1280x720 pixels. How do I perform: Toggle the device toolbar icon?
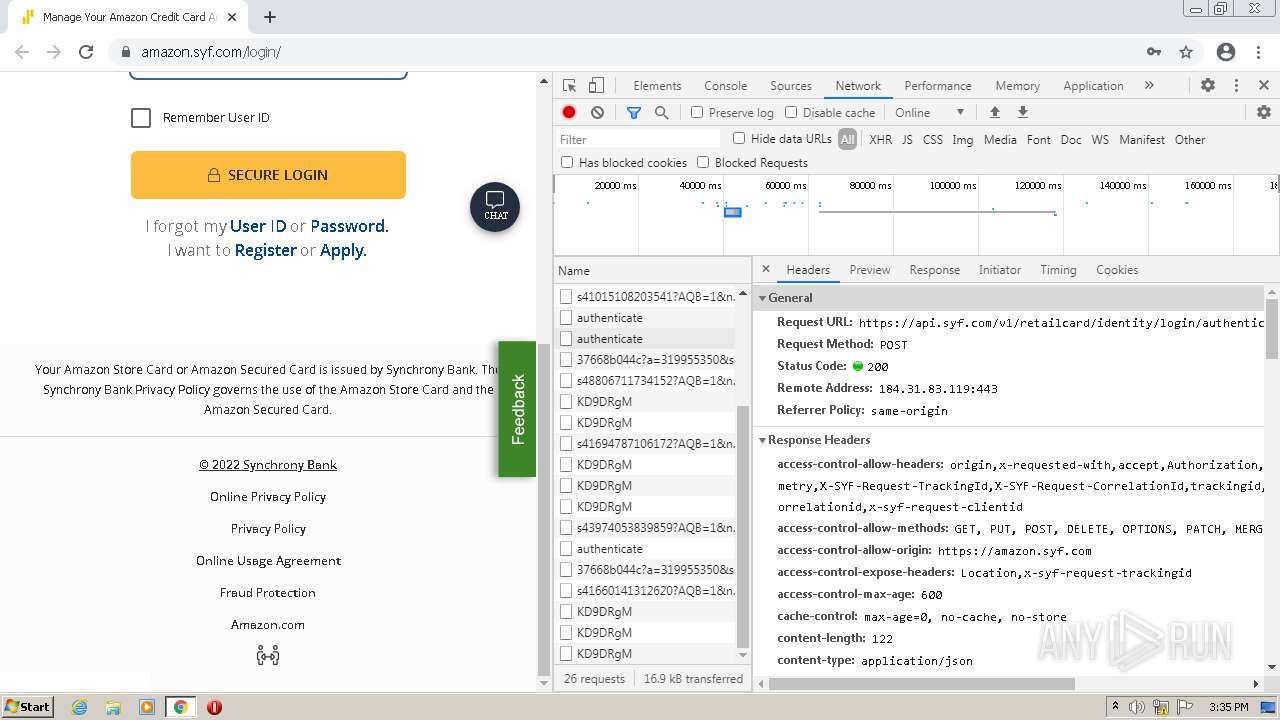coord(596,86)
